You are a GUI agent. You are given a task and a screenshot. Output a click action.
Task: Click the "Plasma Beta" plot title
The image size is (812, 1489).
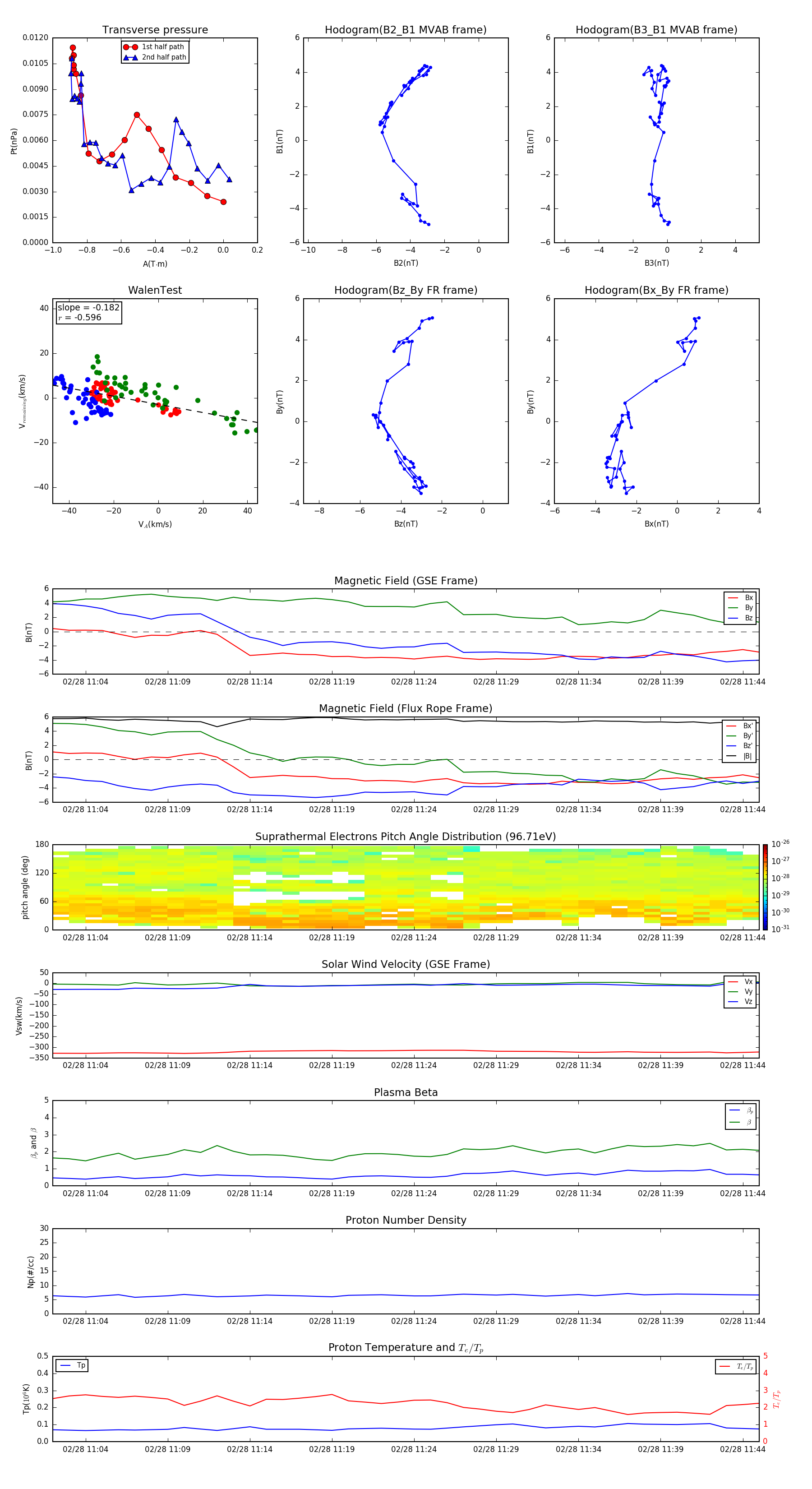pos(406,1093)
